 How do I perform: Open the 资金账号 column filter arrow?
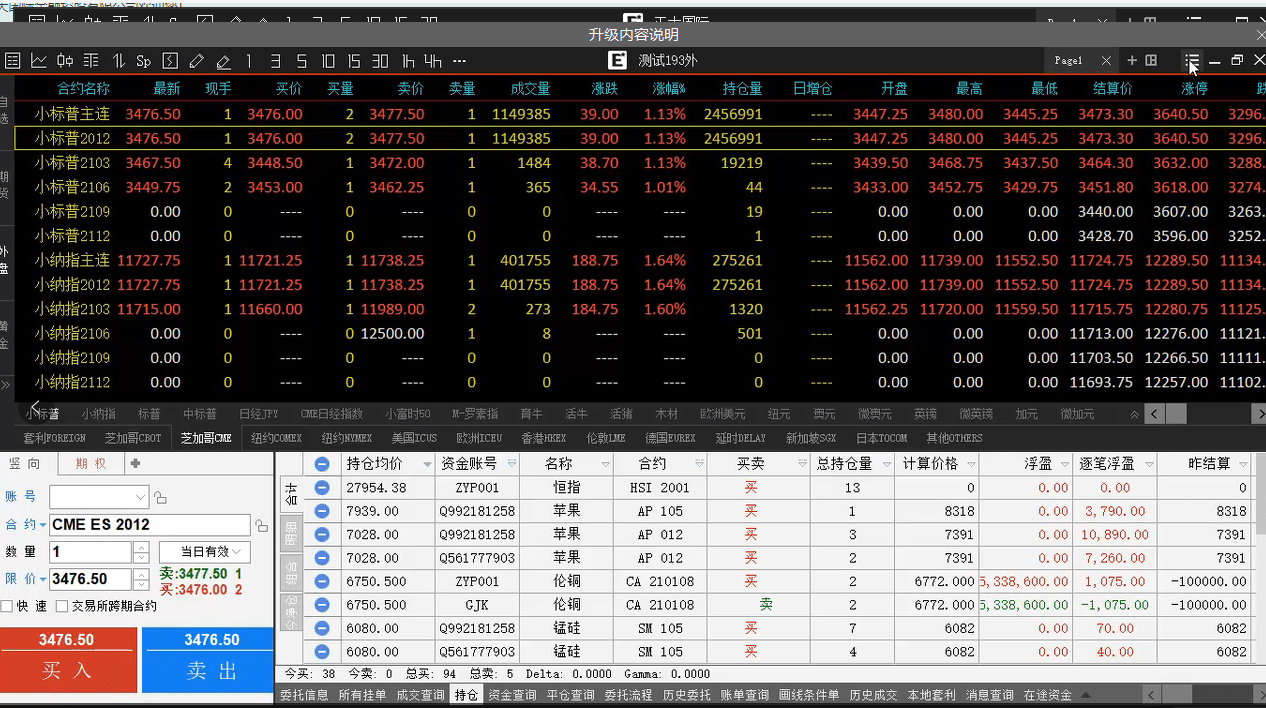[x=511, y=464]
